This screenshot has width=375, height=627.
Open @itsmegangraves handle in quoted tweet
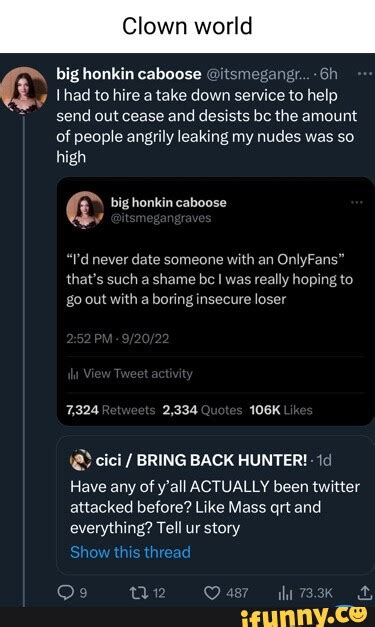pos(161,218)
